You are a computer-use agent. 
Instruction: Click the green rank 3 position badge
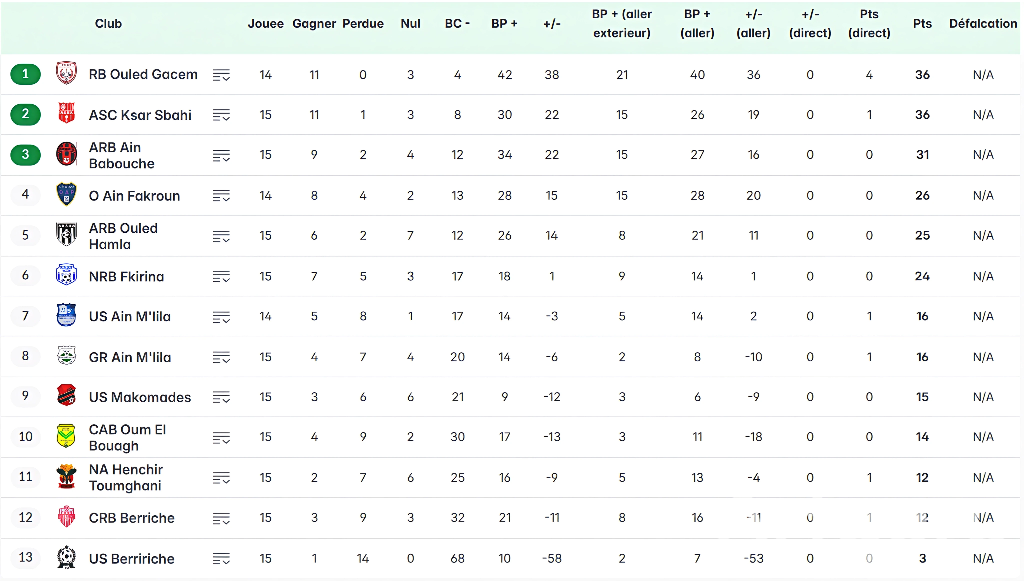click(x=26, y=155)
